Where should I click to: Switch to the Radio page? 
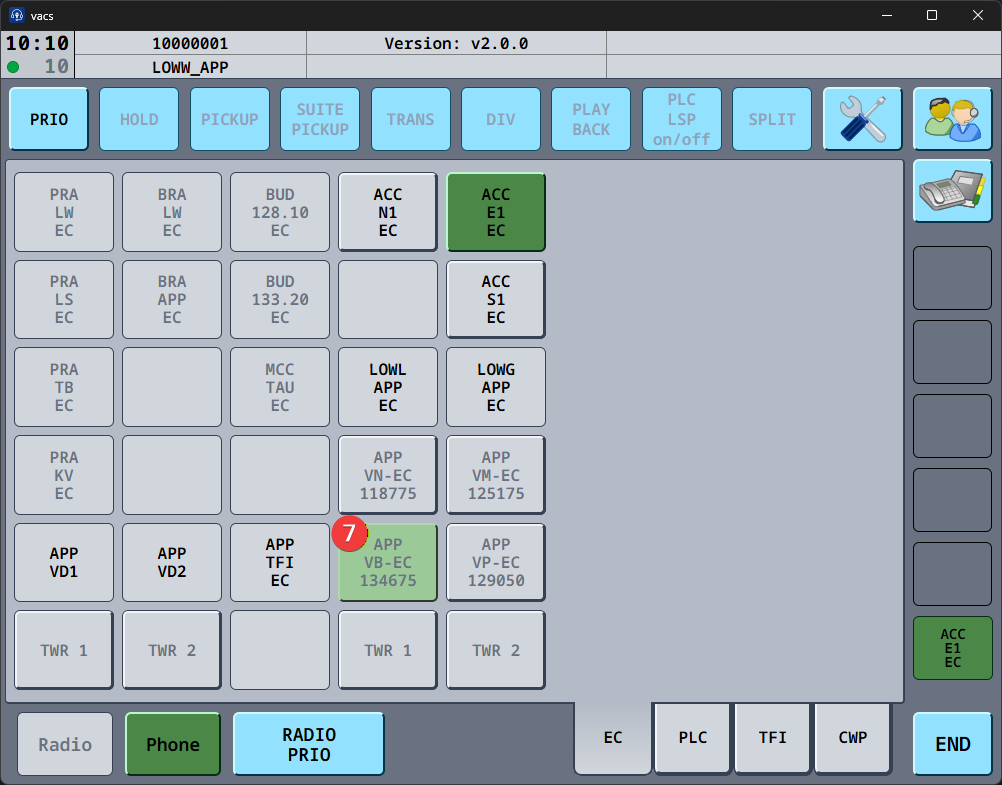coord(65,744)
